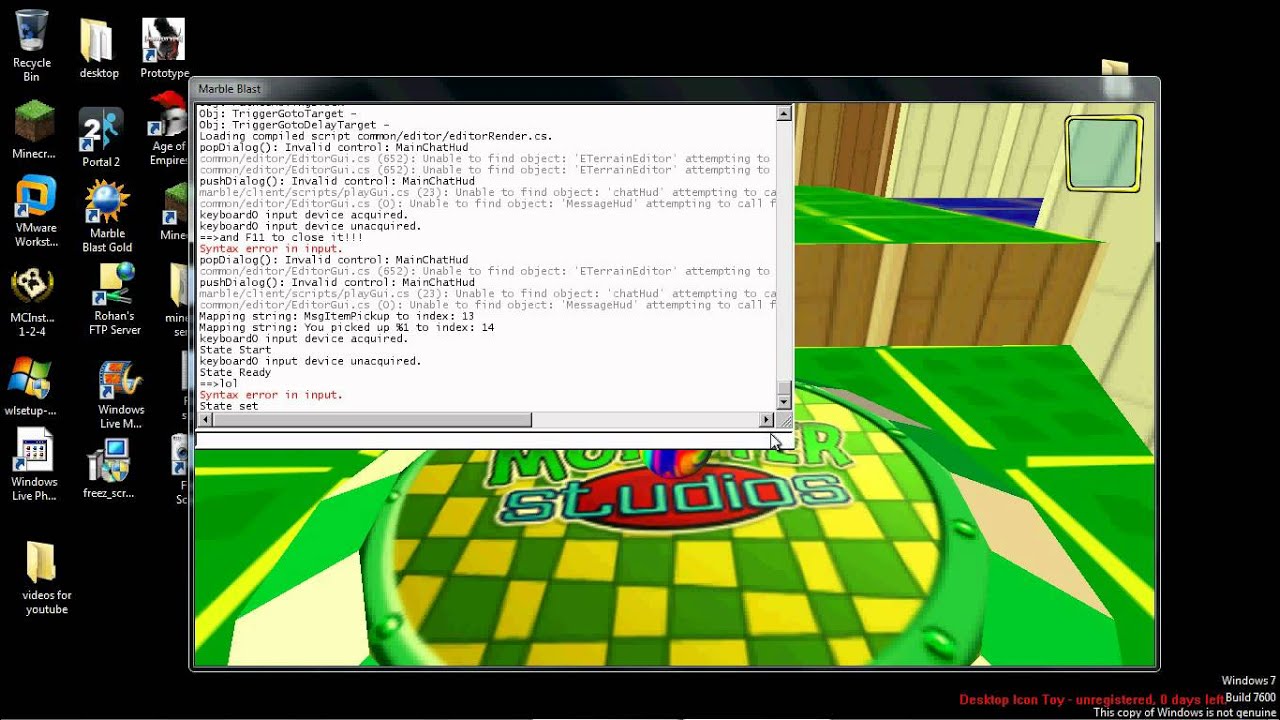Viewport: 1280px width, 720px height.
Task: Open Rohan's FTP Server shortcut
Action: (115, 299)
